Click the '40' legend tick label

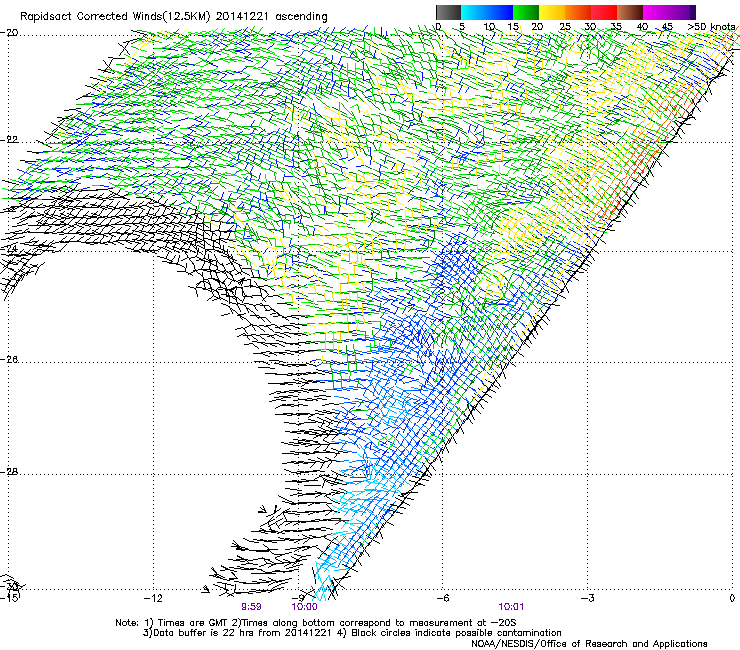pyautogui.click(x=642, y=27)
